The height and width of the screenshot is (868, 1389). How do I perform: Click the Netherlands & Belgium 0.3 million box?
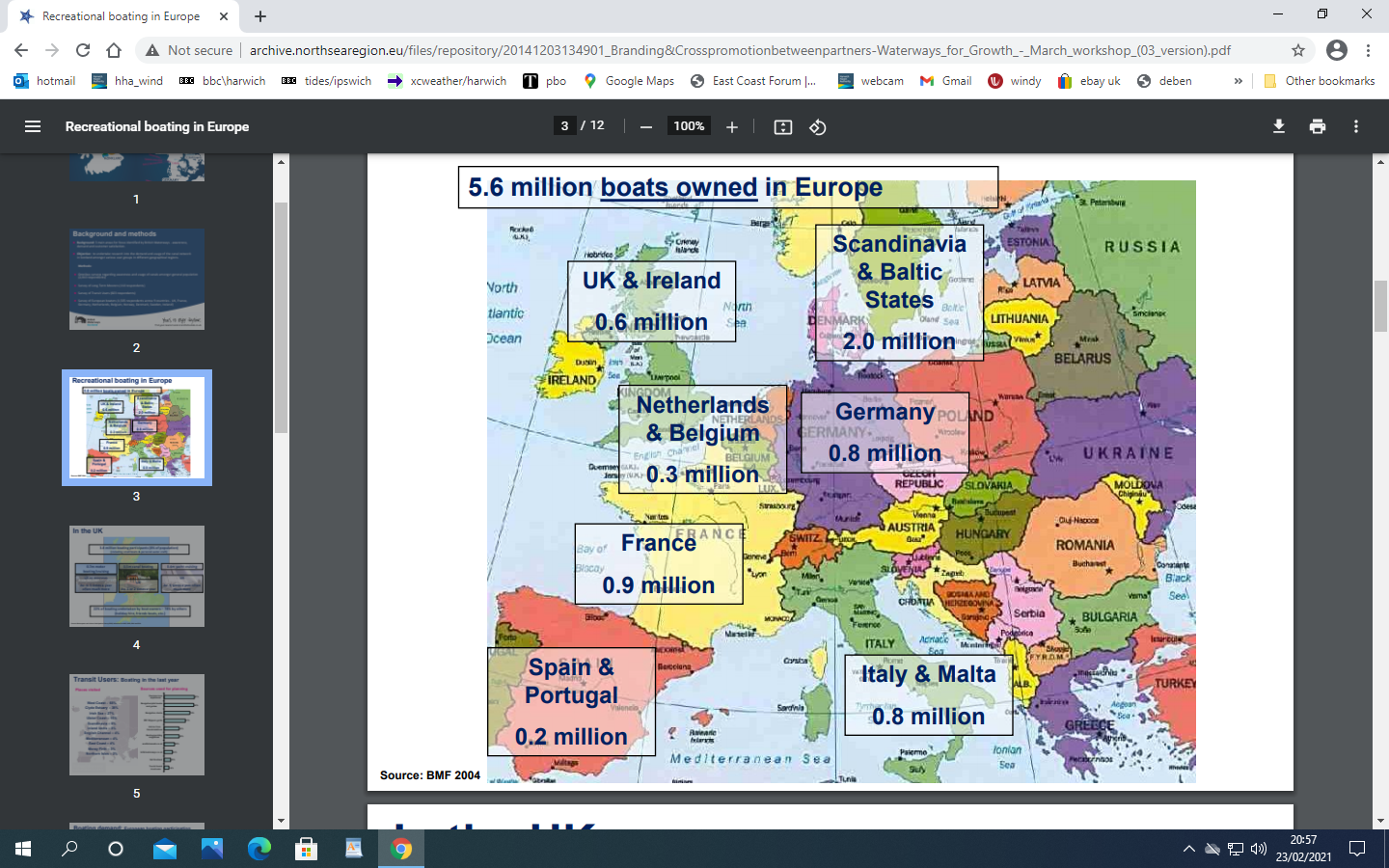pyautogui.click(x=702, y=439)
